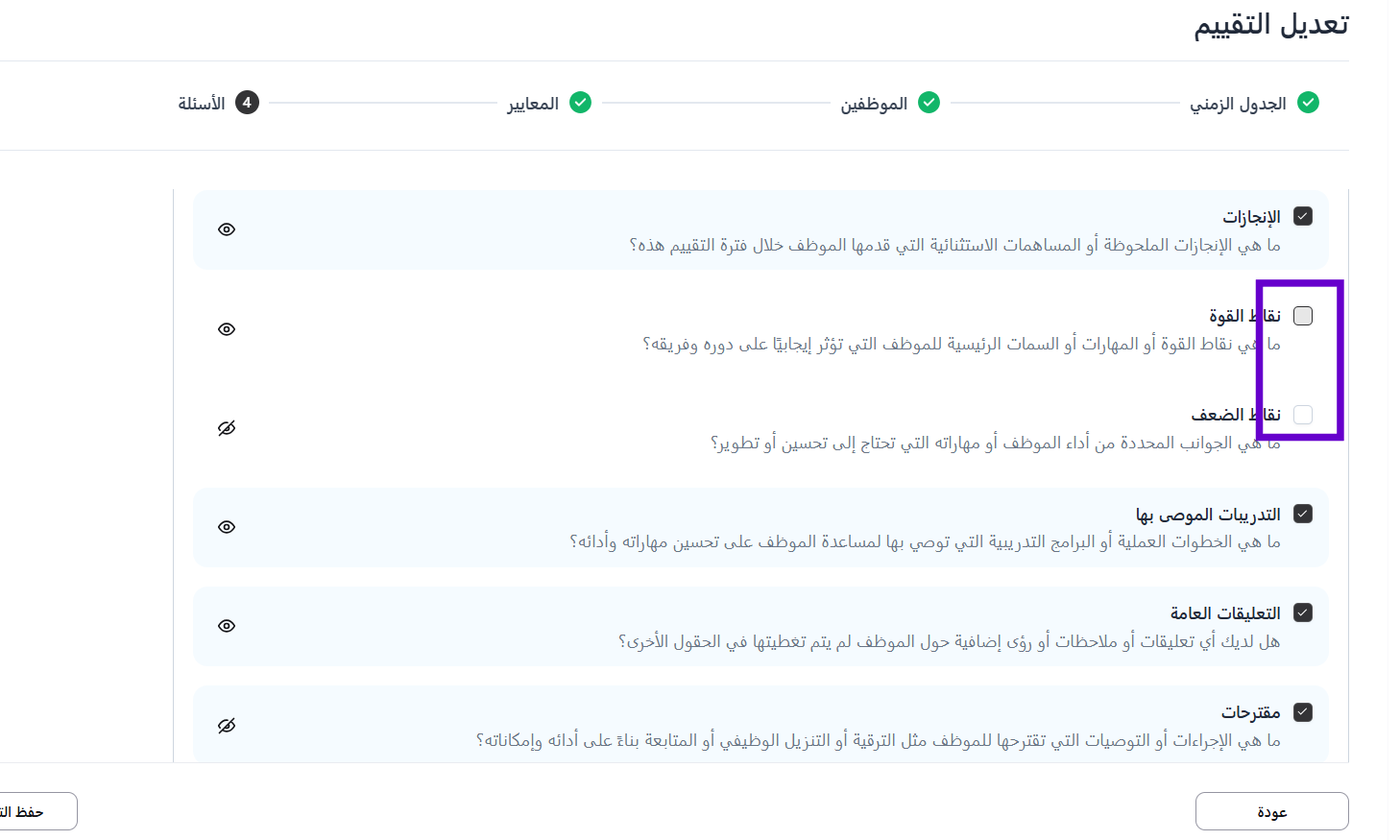Click the عودة back button

tap(1271, 811)
